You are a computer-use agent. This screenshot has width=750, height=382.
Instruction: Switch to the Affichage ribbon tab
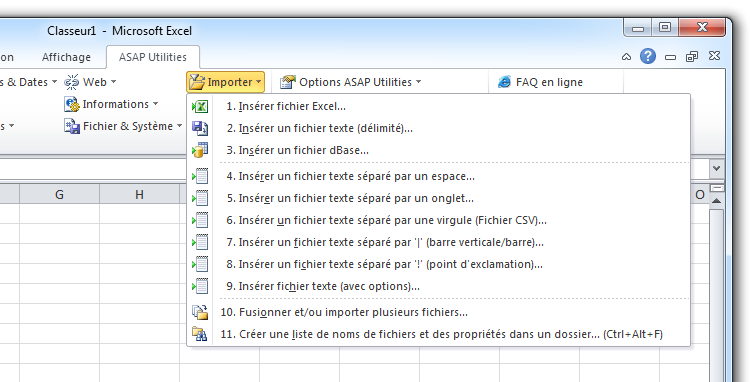click(66, 57)
